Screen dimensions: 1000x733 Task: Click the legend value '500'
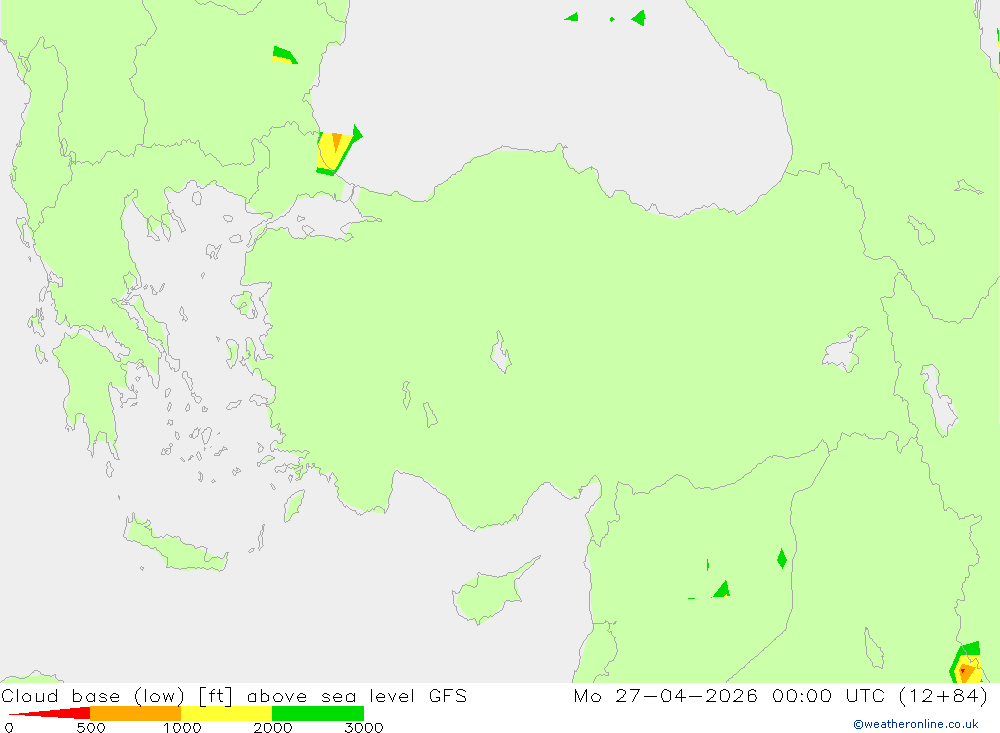(x=91, y=727)
